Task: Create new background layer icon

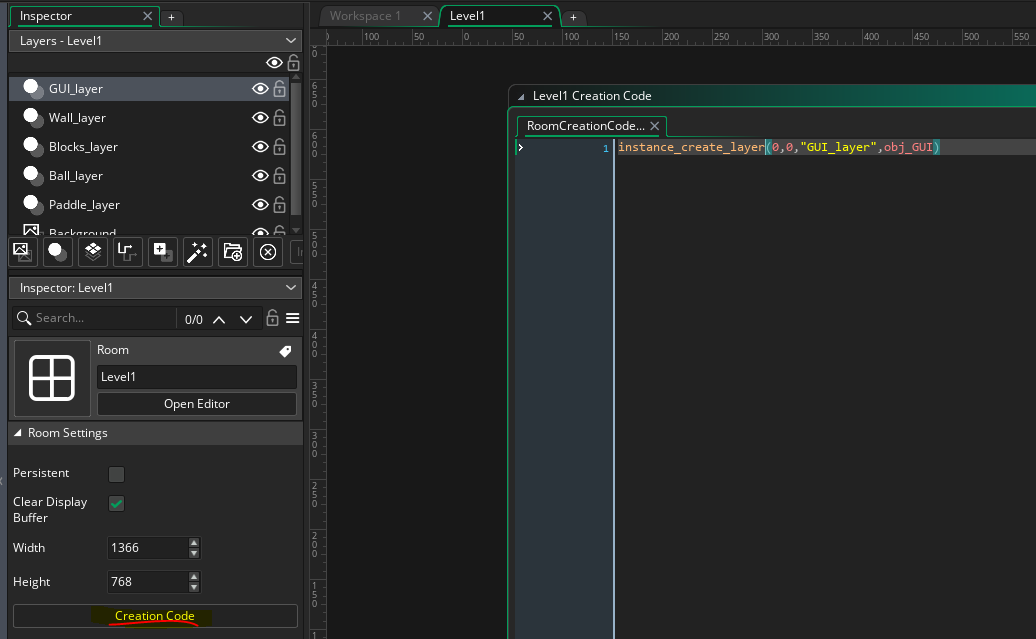Action: pyautogui.click(x=22, y=252)
